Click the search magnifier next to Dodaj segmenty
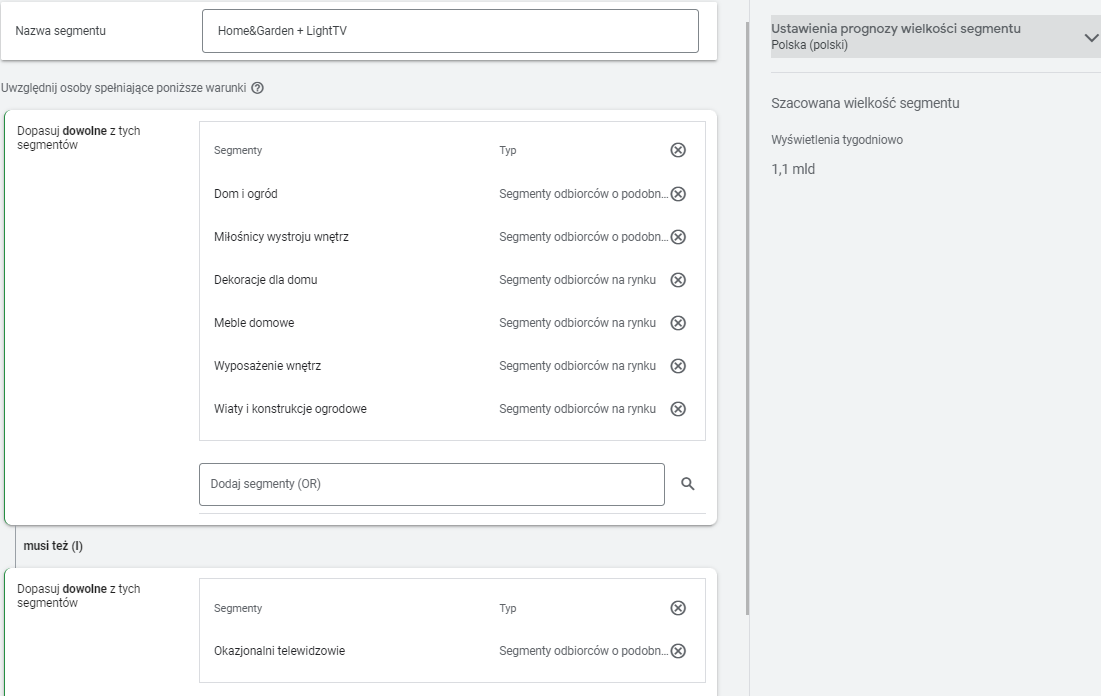This screenshot has height=696, width=1101. coord(687,484)
